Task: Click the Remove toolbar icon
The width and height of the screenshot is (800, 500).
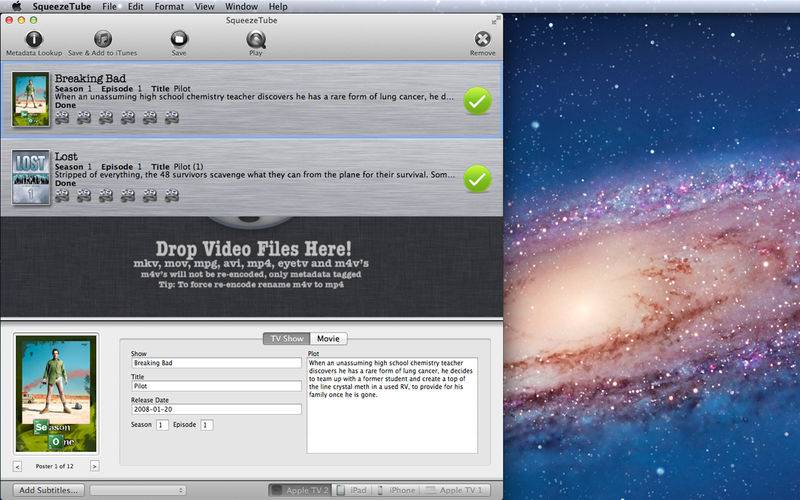Action: [x=482, y=39]
